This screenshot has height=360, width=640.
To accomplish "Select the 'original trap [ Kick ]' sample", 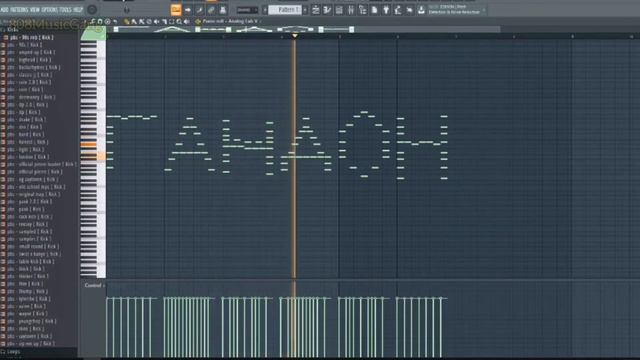I will [x=33, y=195].
